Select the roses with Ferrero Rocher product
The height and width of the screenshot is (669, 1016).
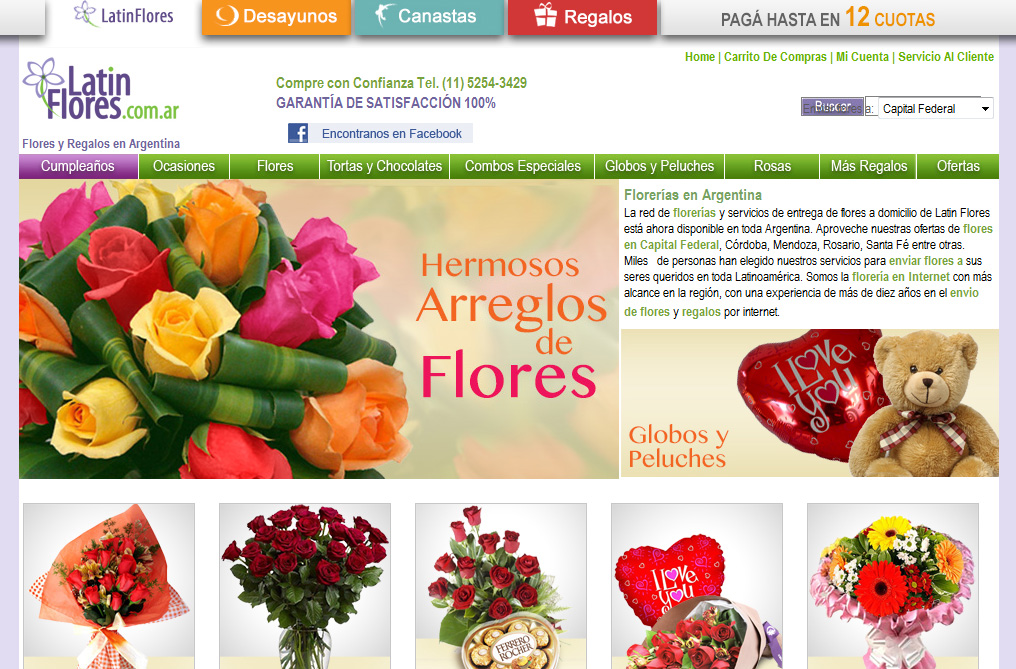tap(487, 585)
